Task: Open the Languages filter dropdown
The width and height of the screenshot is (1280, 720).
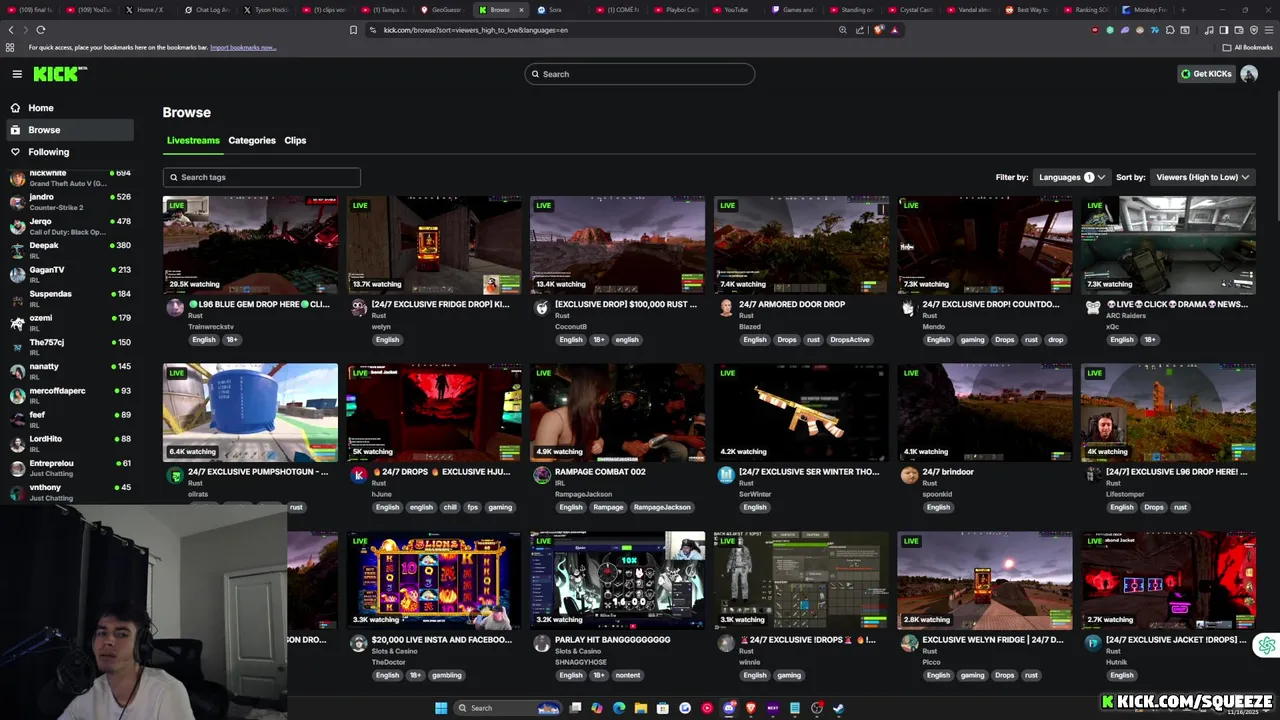Action: point(1072,177)
